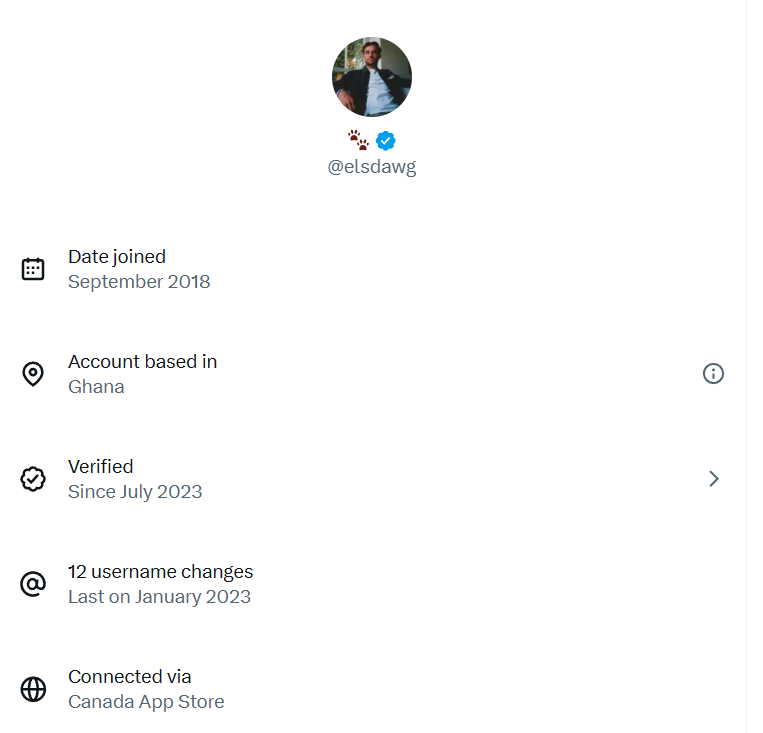Click the 12 username changes label
763x733 pixels.
(x=161, y=572)
